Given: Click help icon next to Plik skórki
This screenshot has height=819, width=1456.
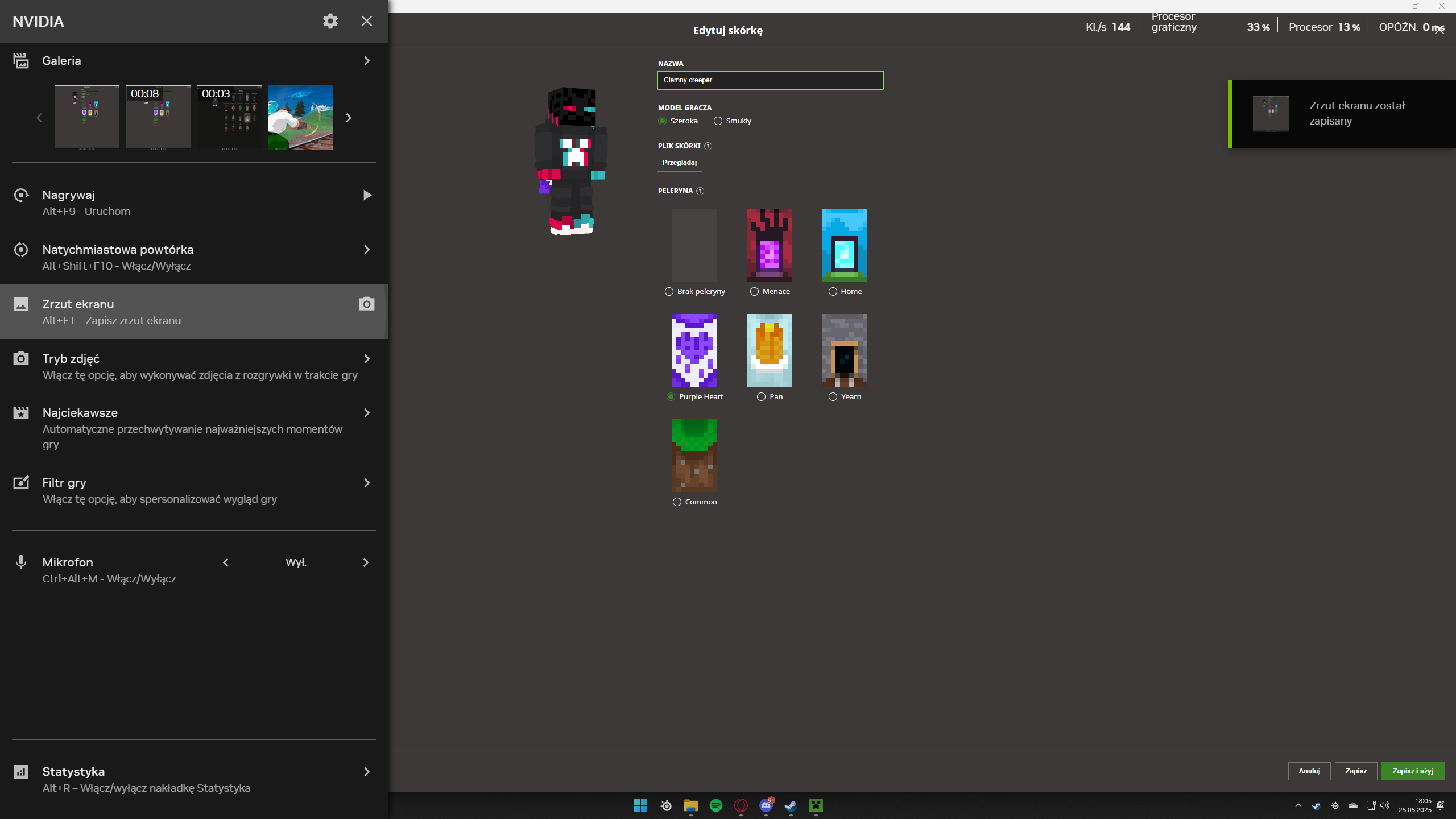Looking at the screenshot, I should click(x=708, y=146).
